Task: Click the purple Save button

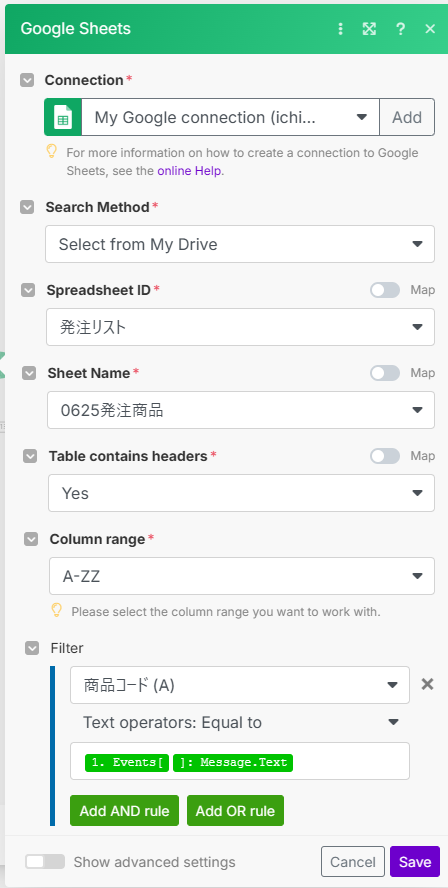Action: [x=415, y=861]
